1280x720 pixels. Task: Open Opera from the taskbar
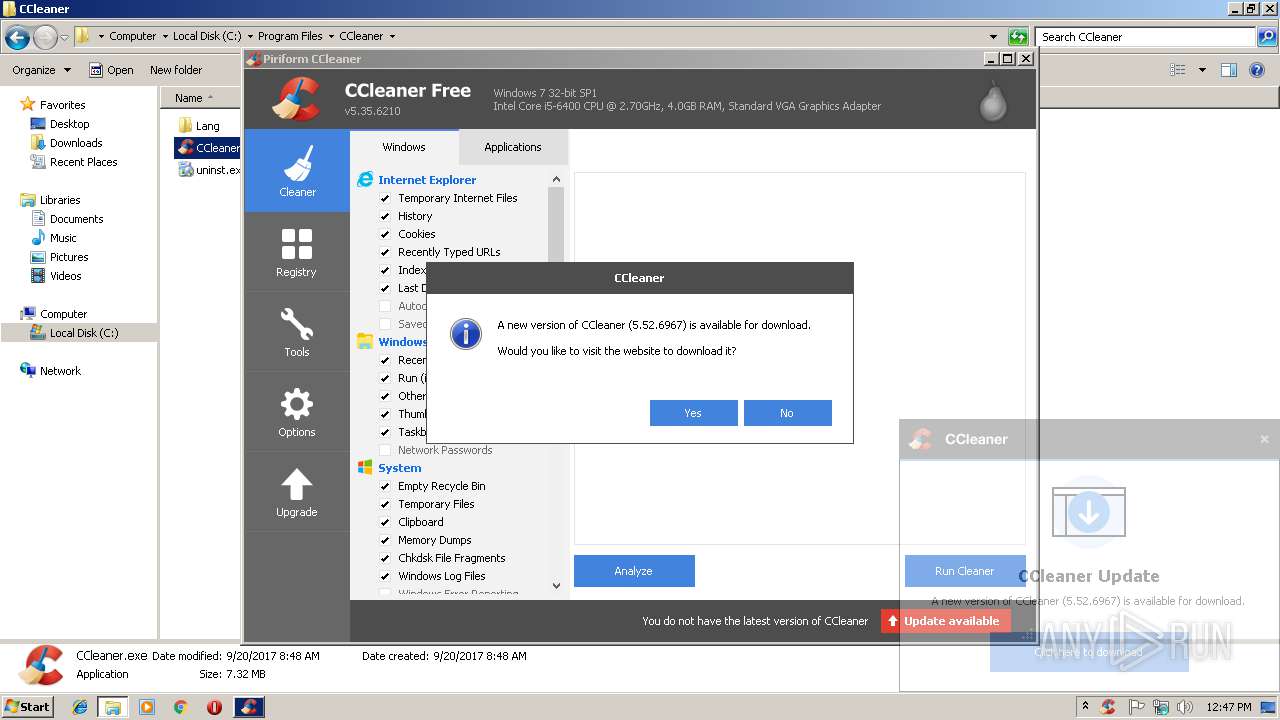point(214,707)
